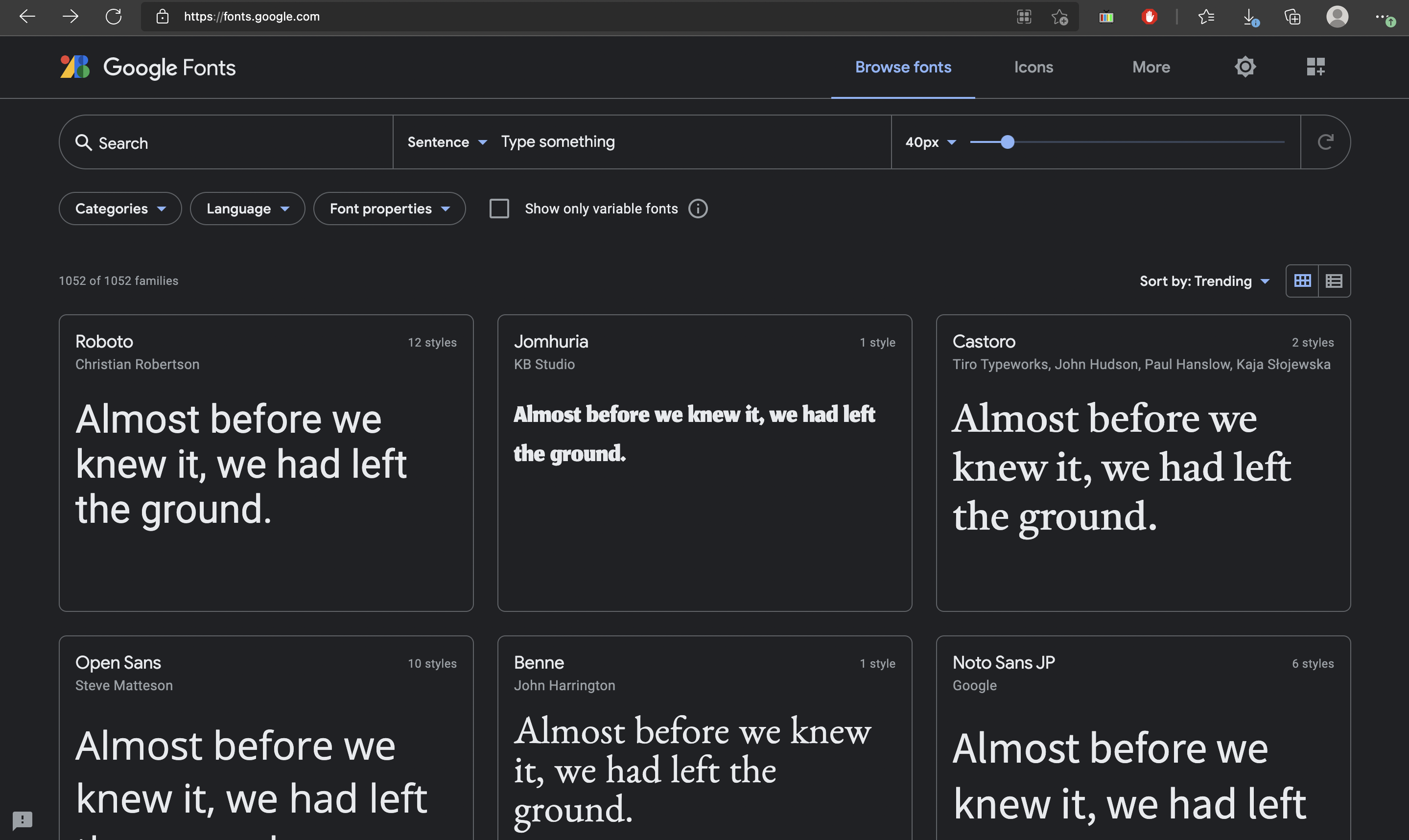Viewport: 1409px width, 840px height.
Task: Click the site lock icon in address bar
Action: (163, 17)
